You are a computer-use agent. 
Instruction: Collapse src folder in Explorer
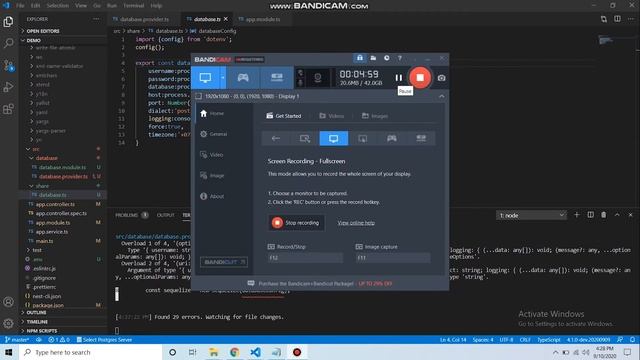coord(63,149)
